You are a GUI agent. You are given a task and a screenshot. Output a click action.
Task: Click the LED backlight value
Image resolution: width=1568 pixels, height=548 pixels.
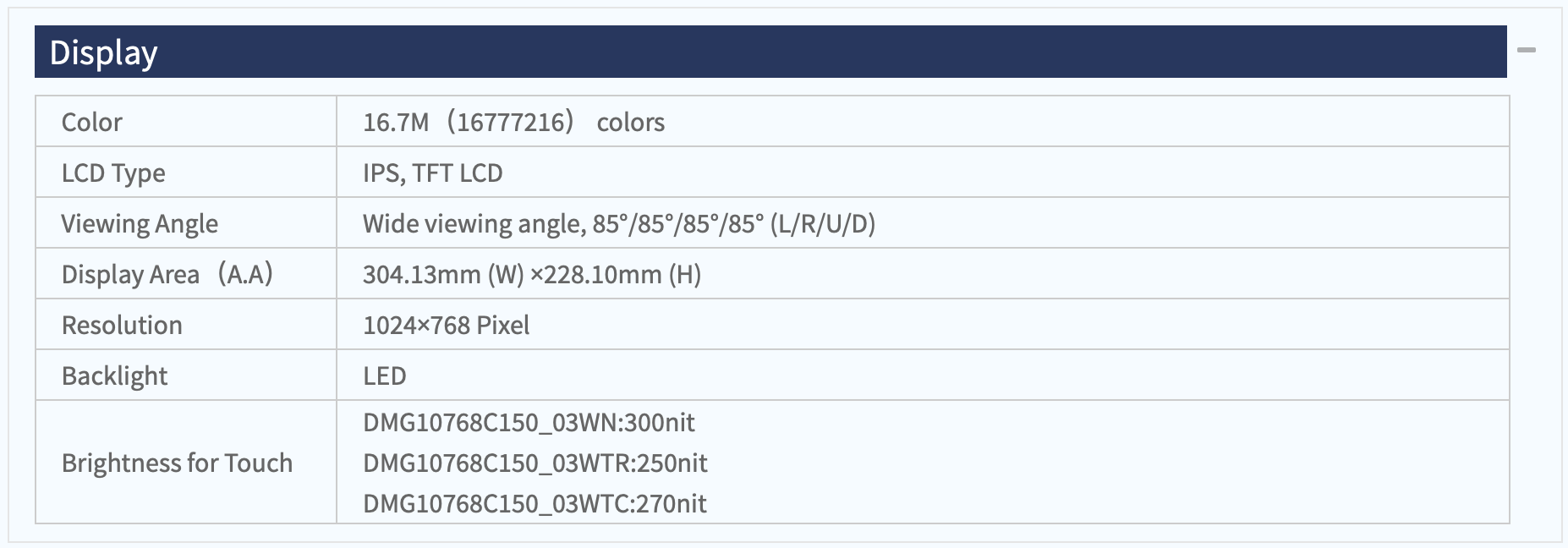click(x=385, y=375)
